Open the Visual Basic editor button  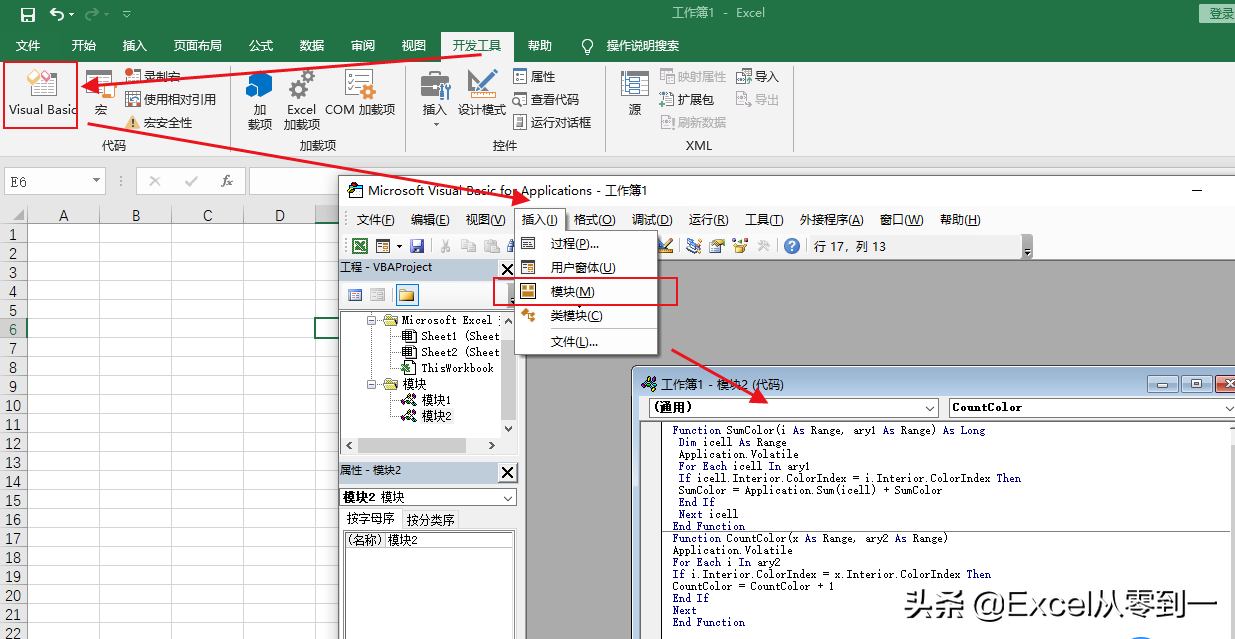[41, 94]
